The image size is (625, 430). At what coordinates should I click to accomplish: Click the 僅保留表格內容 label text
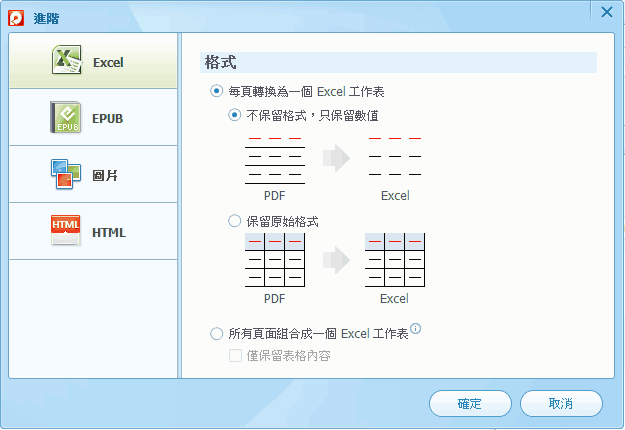tap(289, 355)
